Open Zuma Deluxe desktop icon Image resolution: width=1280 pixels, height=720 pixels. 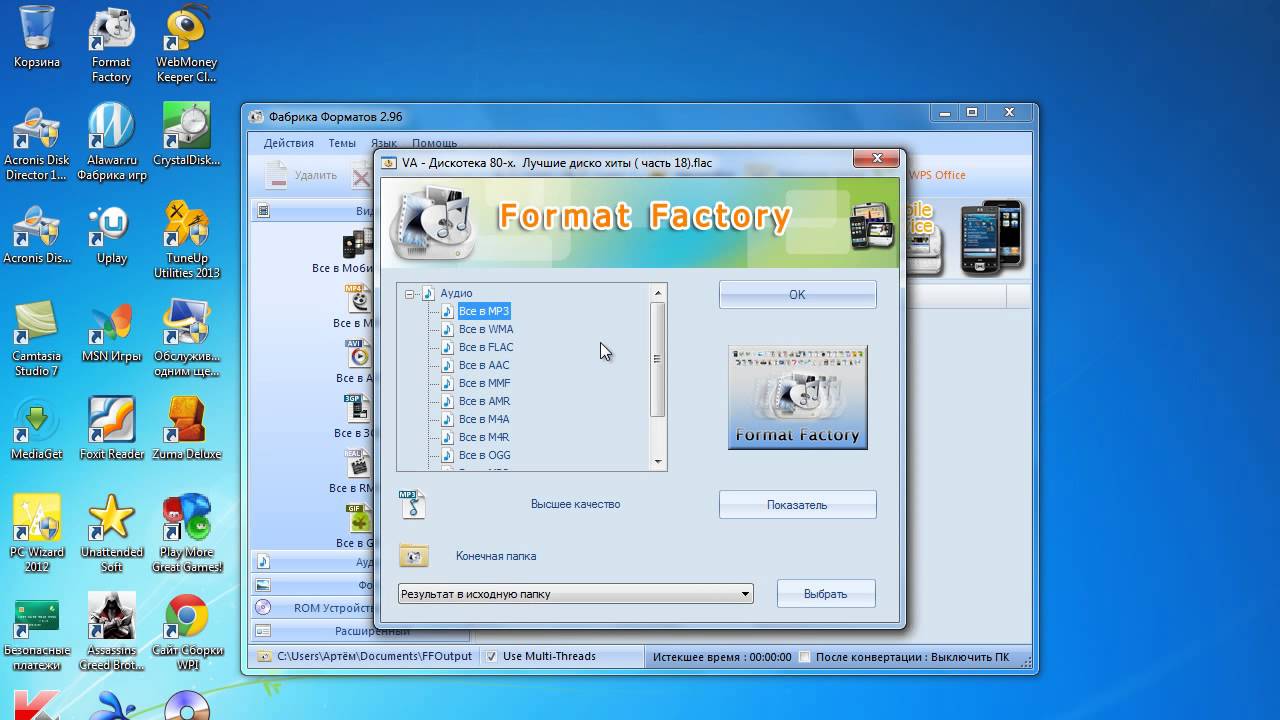click(187, 429)
